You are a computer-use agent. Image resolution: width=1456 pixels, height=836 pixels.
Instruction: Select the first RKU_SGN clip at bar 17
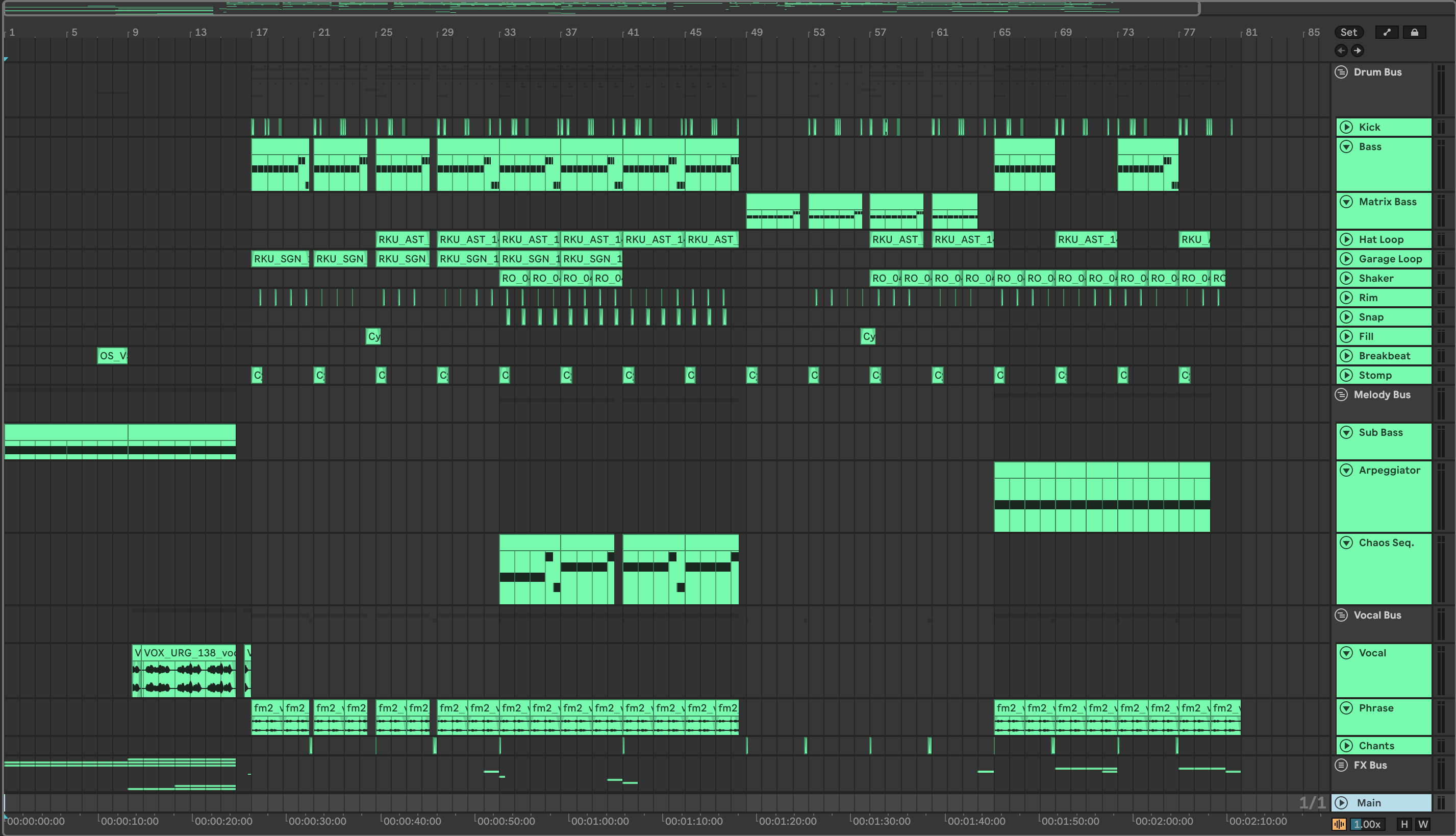coord(280,259)
